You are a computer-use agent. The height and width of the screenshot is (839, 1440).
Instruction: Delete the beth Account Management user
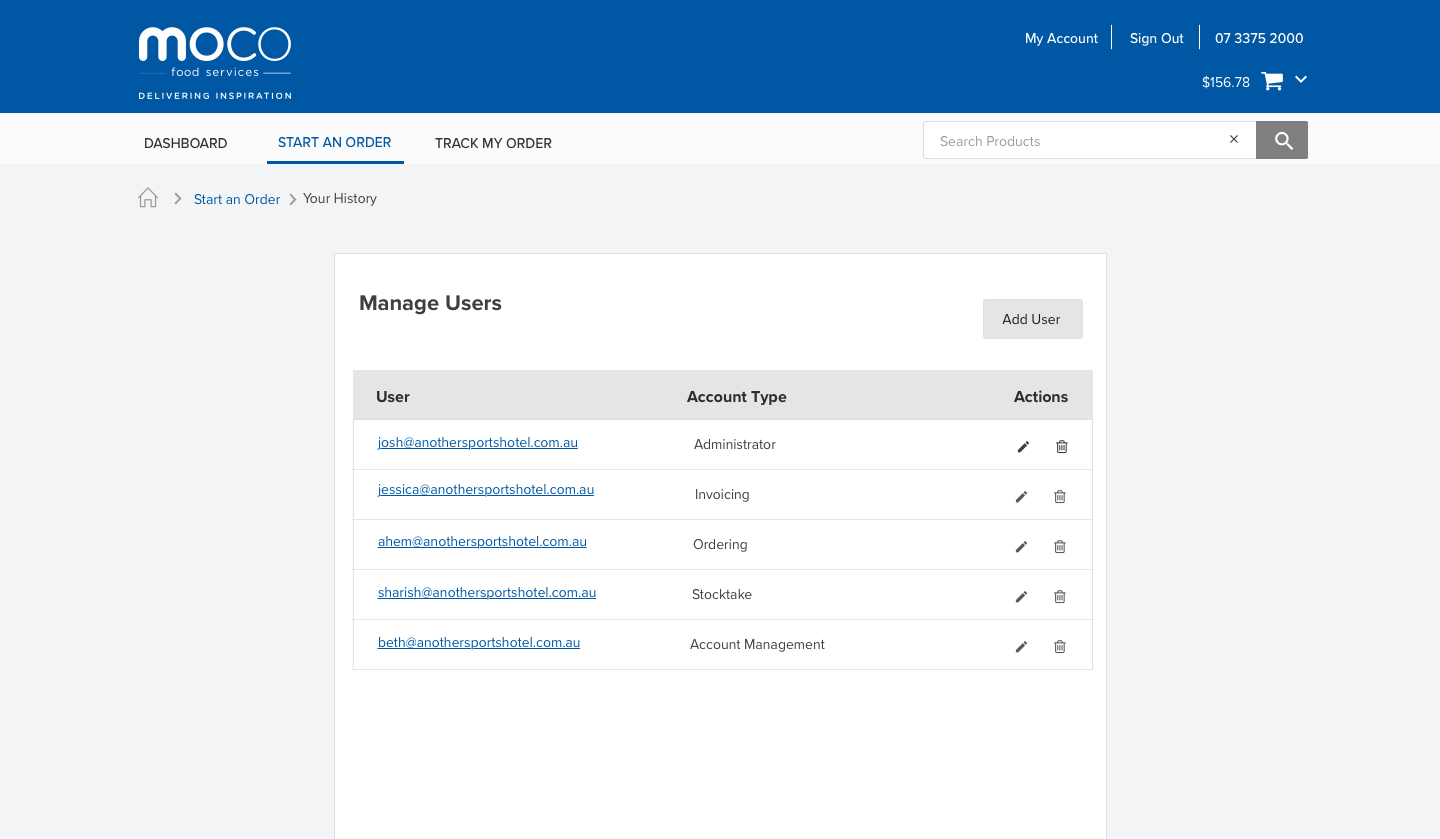coord(1060,646)
